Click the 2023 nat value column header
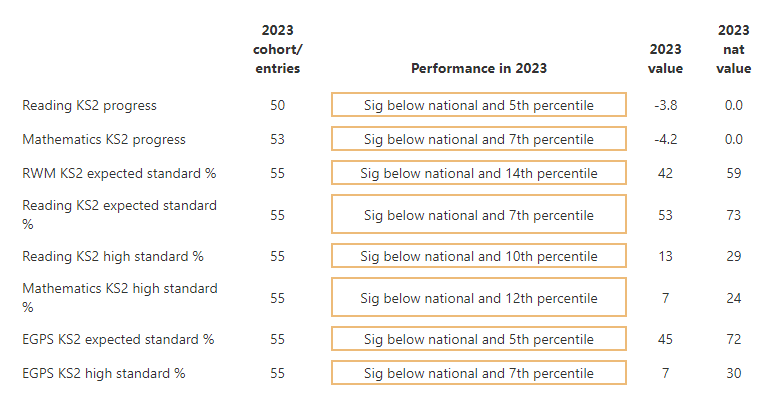The image size is (764, 396). coord(733,49)
